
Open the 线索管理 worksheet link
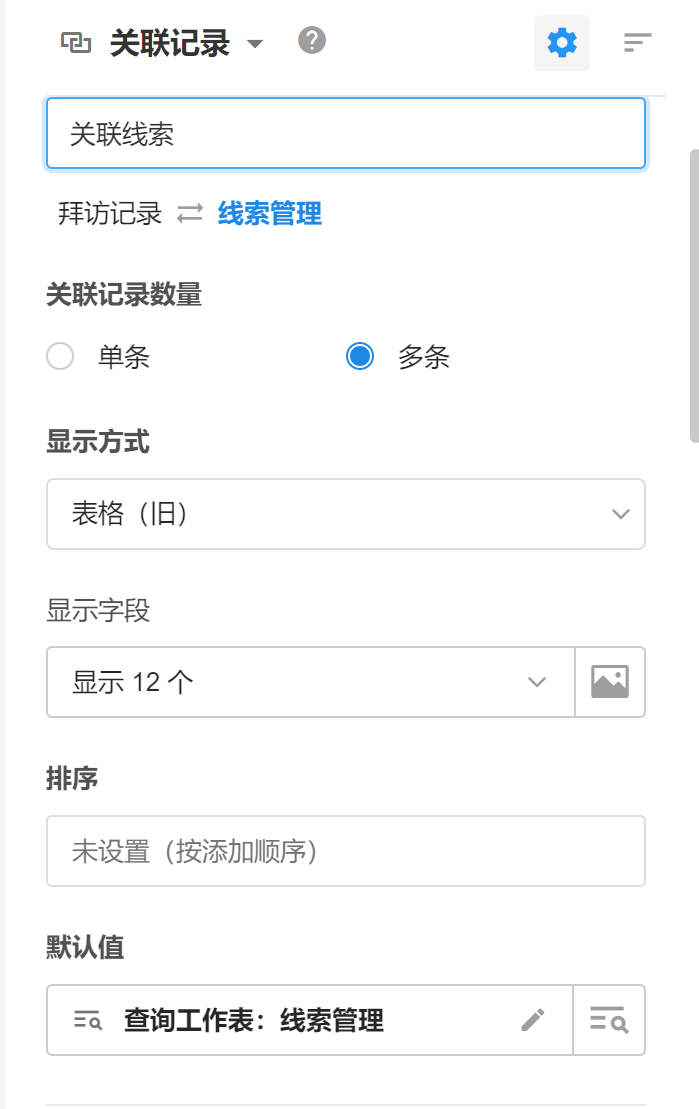pyautogui.click(x=270, y=213)
